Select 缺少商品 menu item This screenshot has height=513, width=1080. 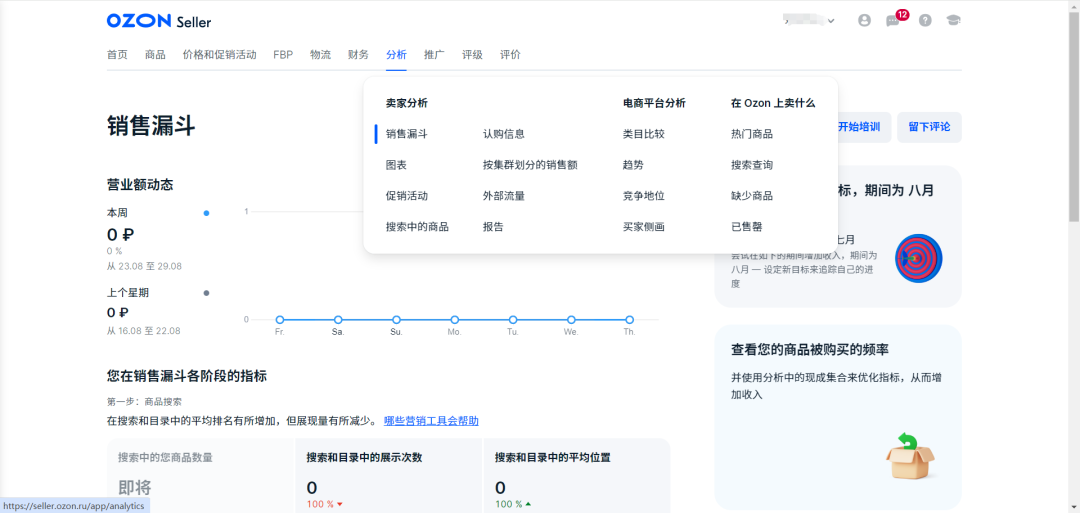(x=751, y=196)
